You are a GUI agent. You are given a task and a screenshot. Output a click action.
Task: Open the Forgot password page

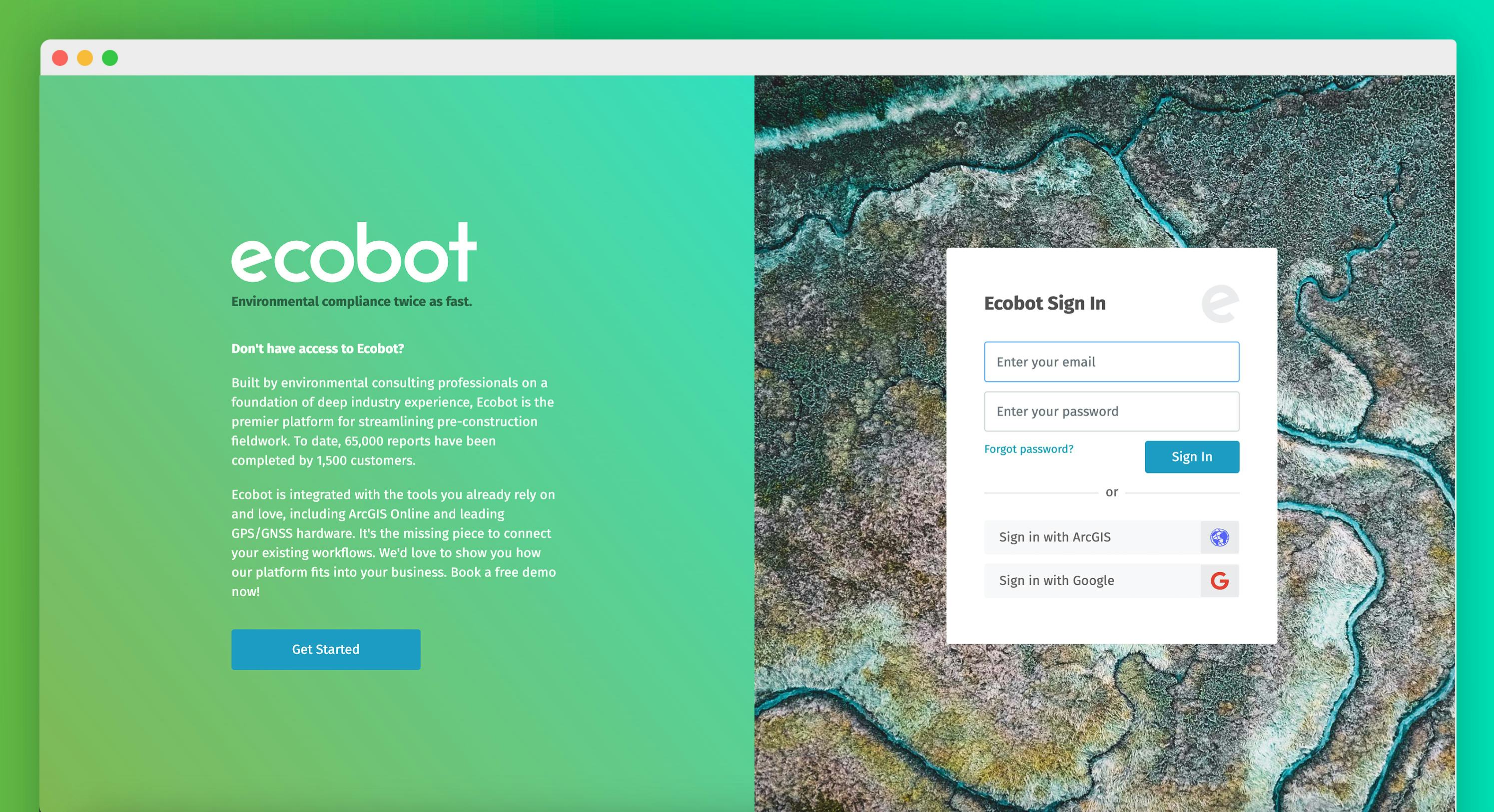tap(1029, 448)
